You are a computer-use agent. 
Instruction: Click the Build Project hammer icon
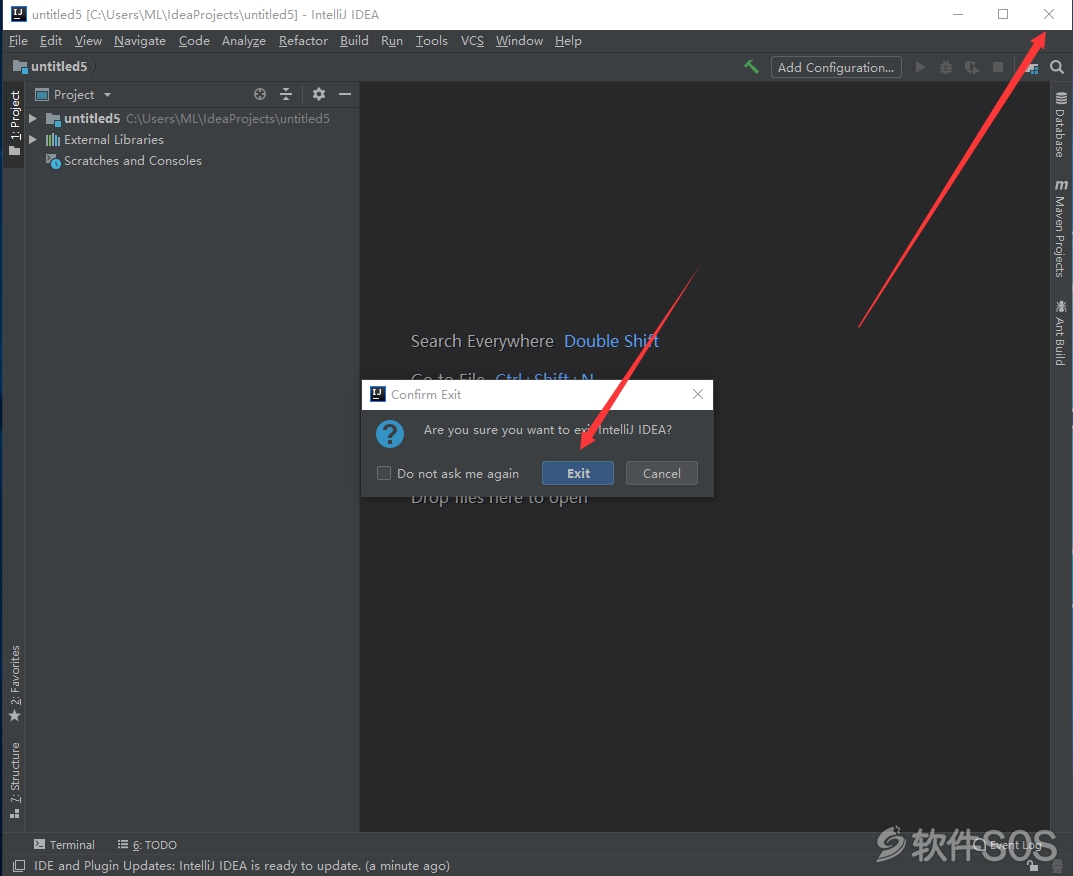(751, 67)
